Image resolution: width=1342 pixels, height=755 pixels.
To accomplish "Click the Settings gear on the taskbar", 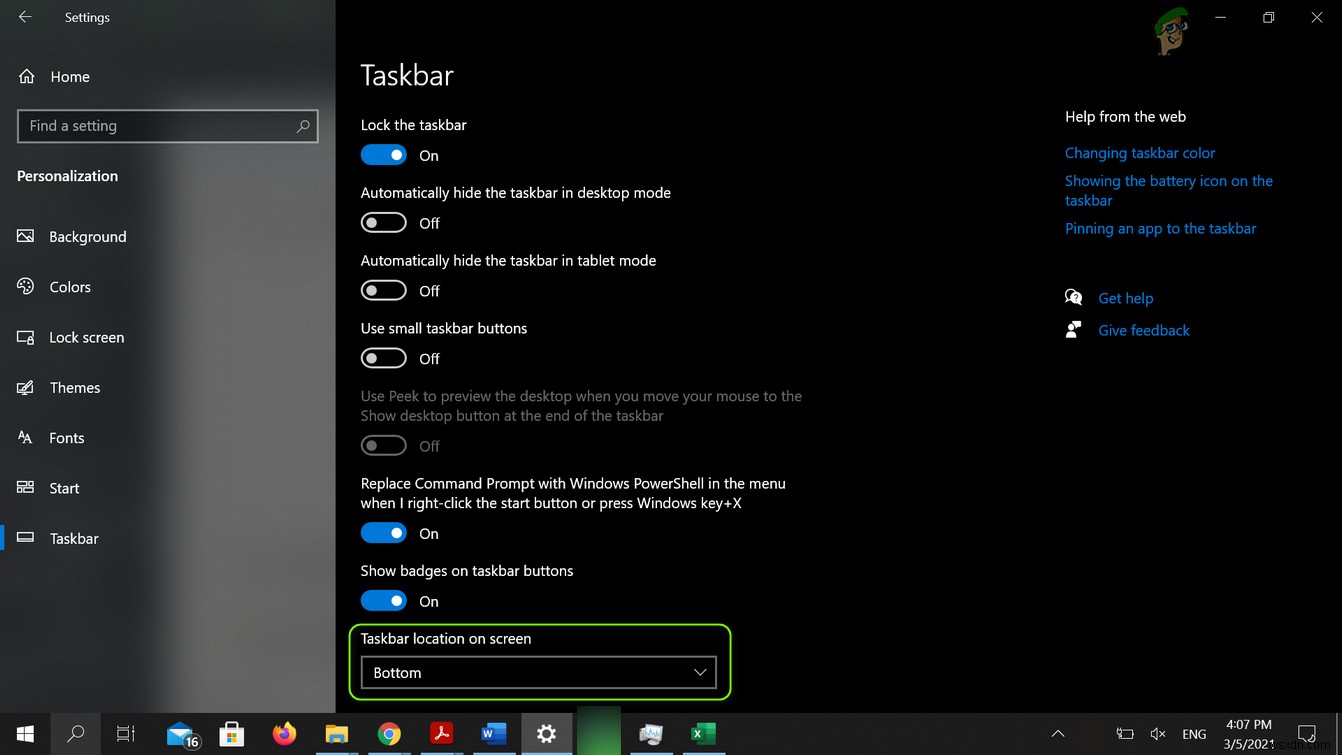I will (546, 734).
